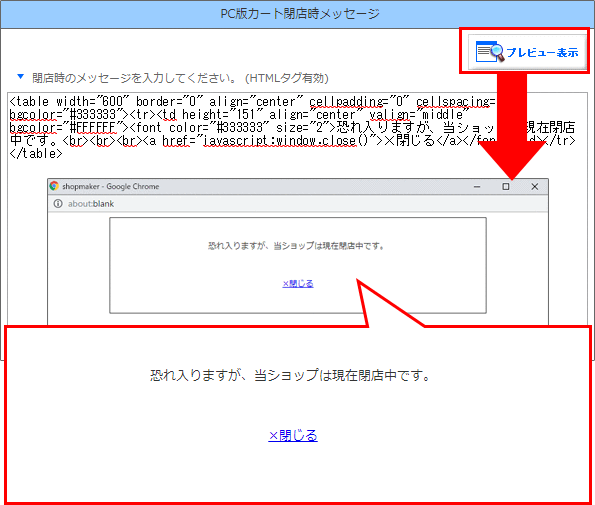This screenshot has width=595, height=505.
Task: Click the magnifier preview icon
Action: [x=490, y=51]
